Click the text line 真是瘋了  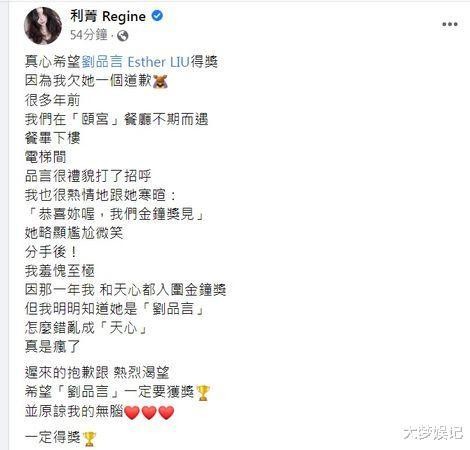coord(53,347)
